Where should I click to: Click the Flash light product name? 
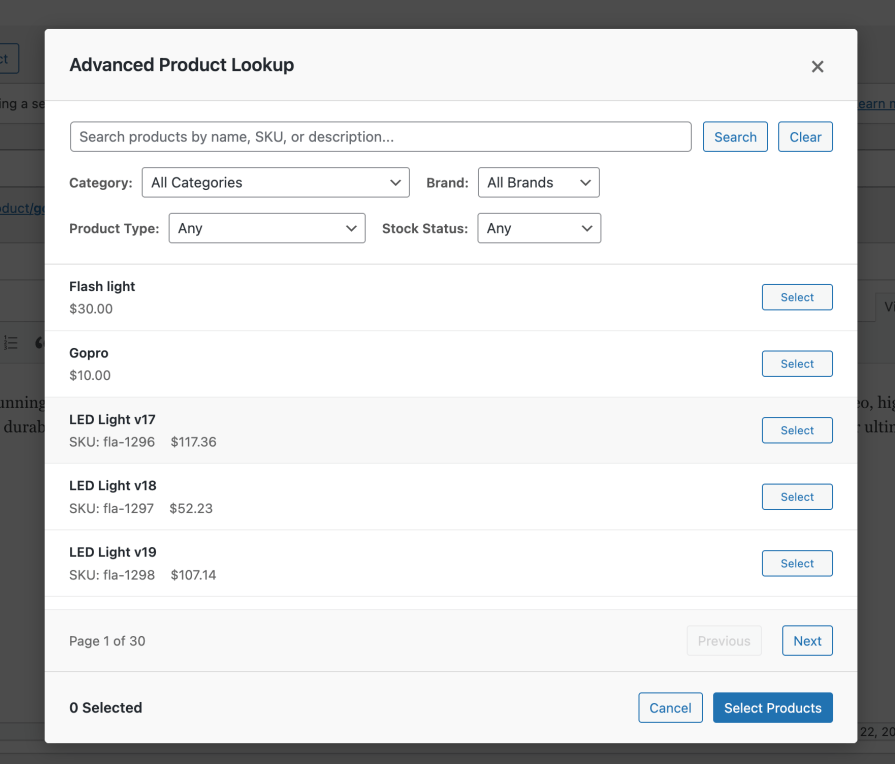click(102, 287)
